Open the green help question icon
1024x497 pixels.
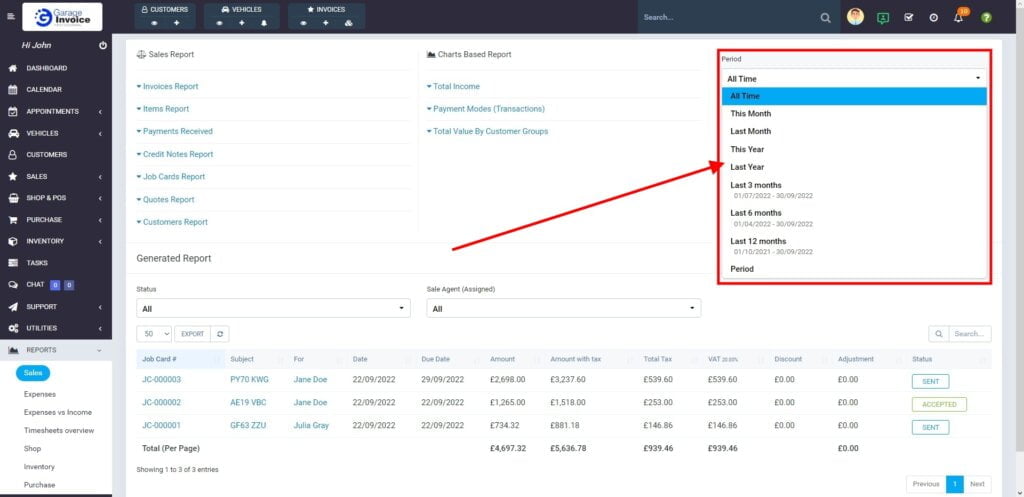point(986,18)
